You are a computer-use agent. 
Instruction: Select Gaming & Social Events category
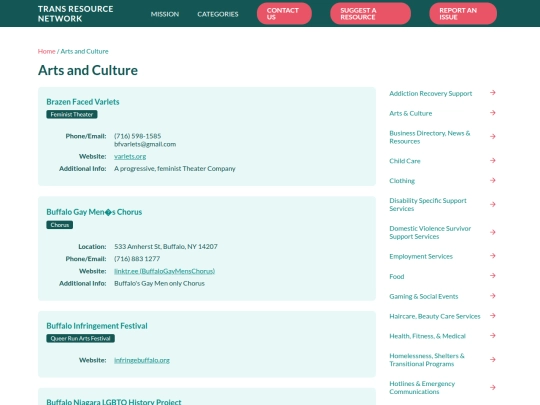pyautogui.click(x=424, y=296)
